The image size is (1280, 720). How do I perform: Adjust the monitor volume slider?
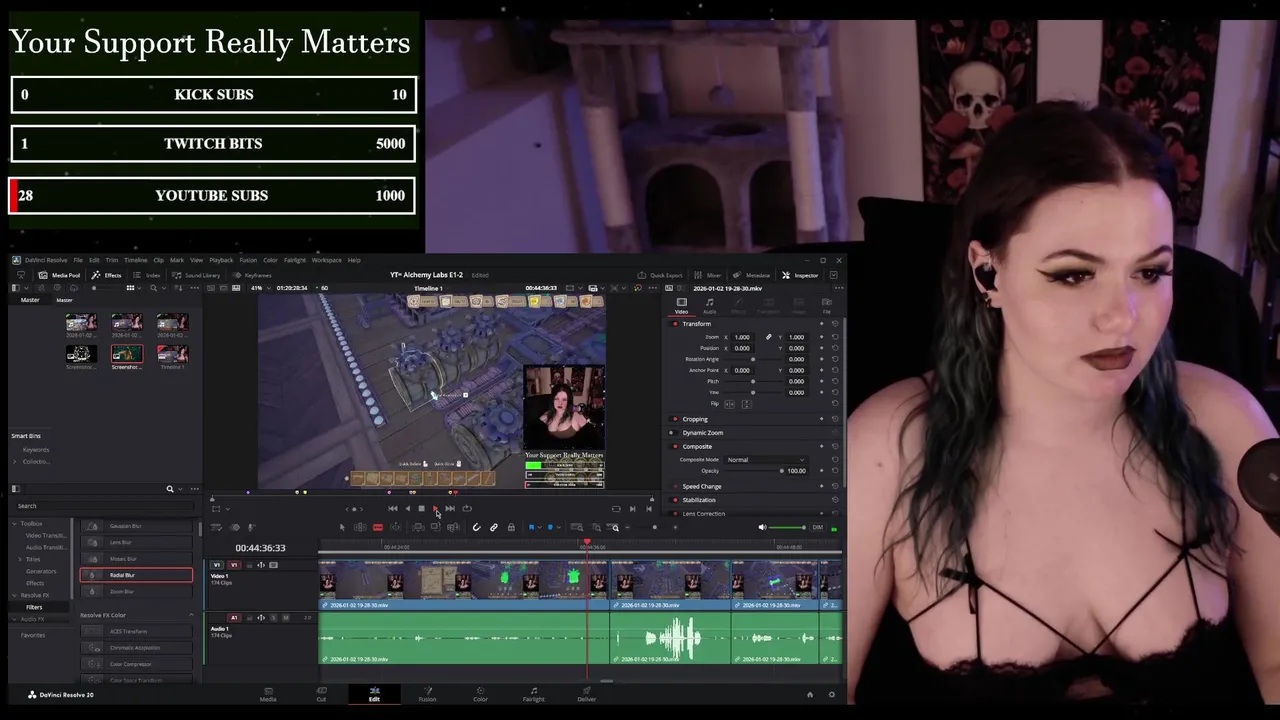[788, 527]
